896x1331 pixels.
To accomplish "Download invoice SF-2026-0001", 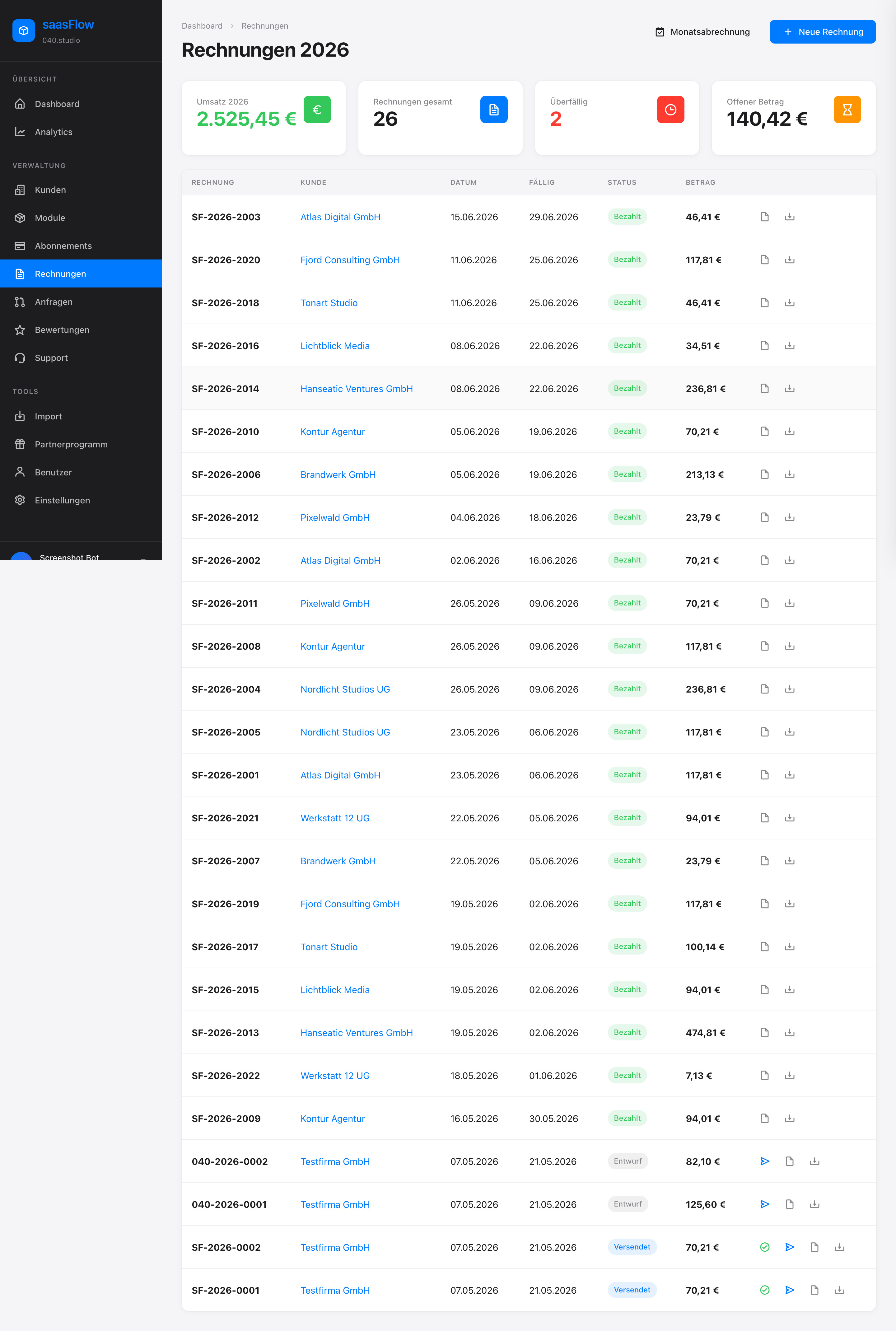I will pyautogui.click(x=839, y=1290).
